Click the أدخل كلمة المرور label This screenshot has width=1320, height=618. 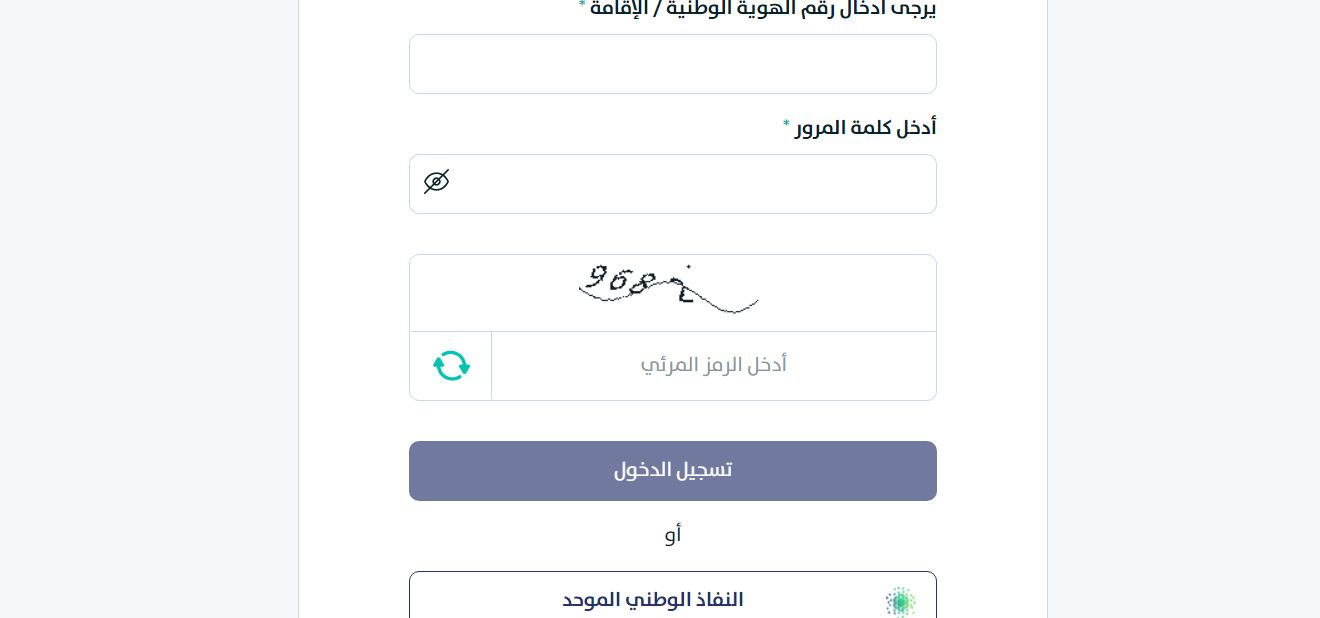pos(866,128)
